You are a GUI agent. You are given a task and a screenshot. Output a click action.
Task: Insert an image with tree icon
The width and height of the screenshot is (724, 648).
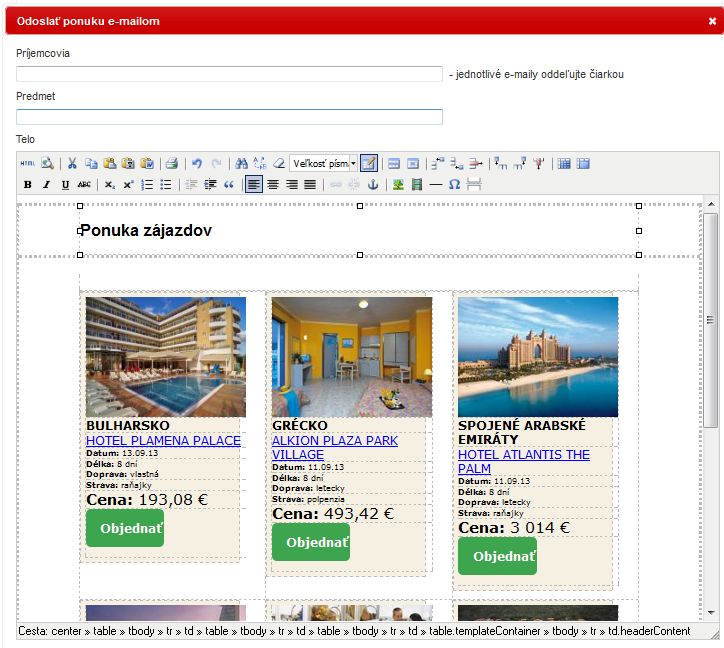(398, 185)
